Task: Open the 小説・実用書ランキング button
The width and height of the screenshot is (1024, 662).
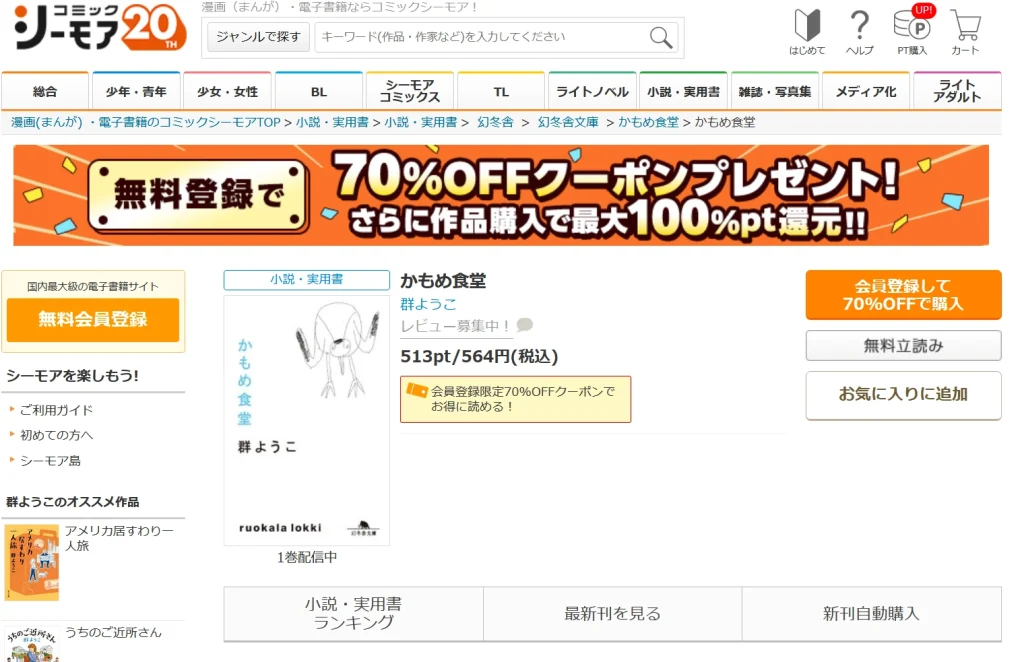Action: point(353,614)
